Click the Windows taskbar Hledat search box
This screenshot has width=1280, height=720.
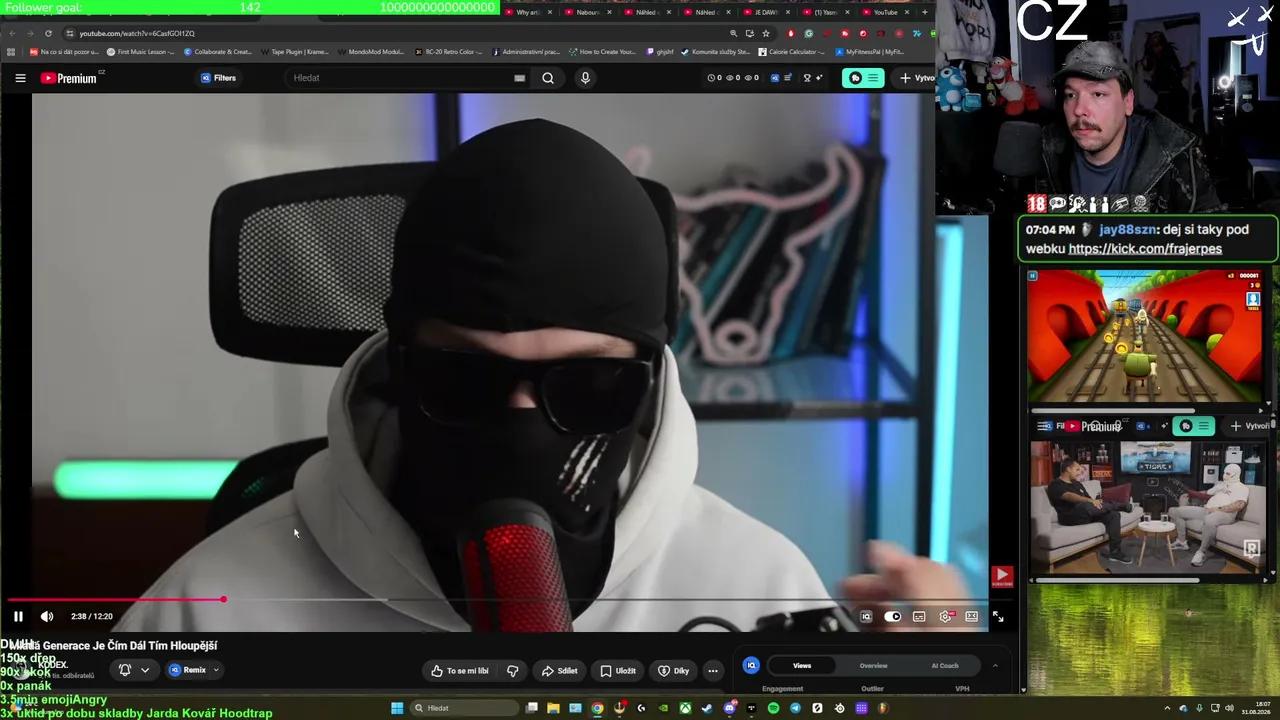465,708
